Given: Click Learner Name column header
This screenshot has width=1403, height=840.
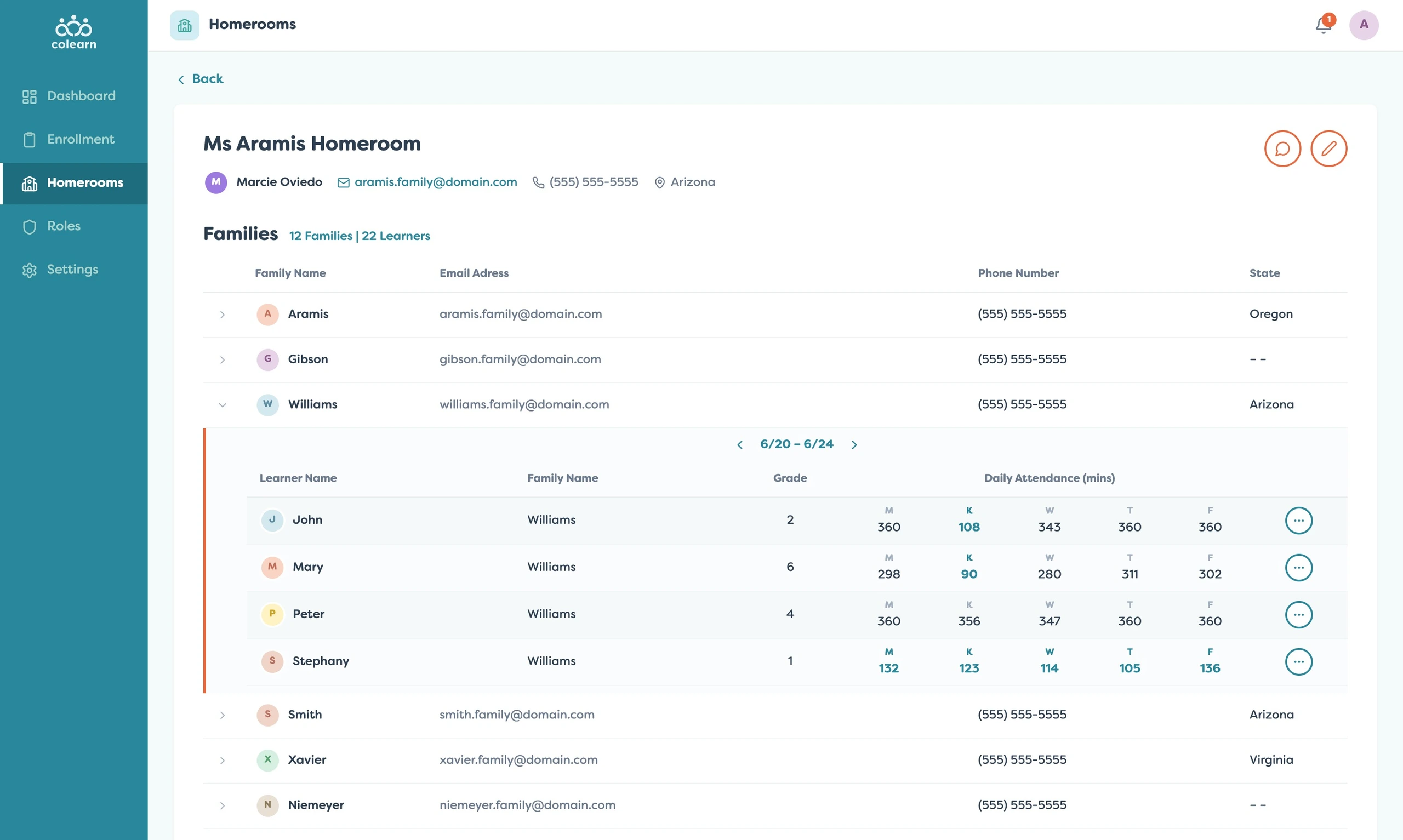Looking at the screenshot, I should (x=298, y=478).
